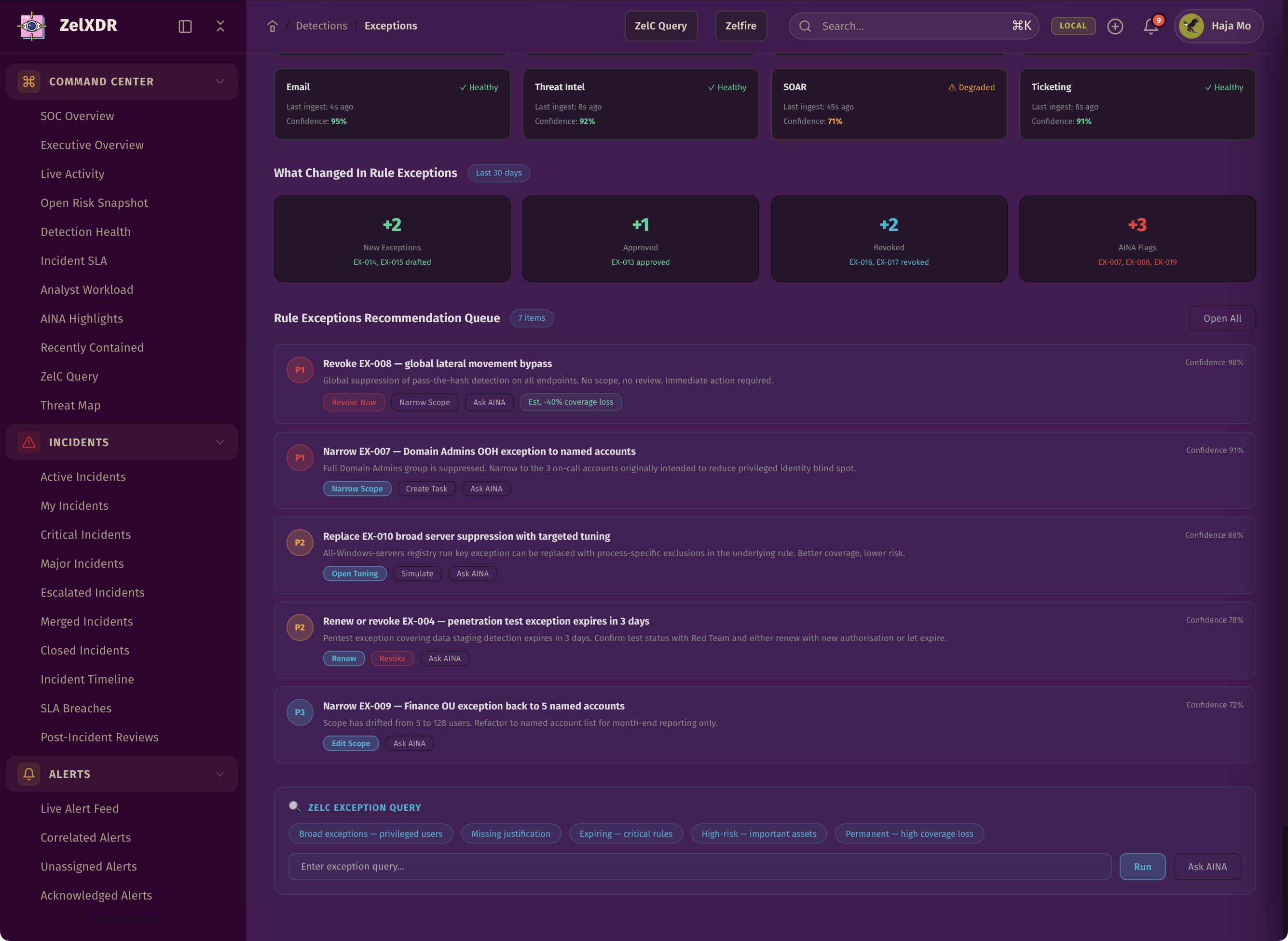Toggle the sidebar panel layout icon
Image resolution: width=1288 pixels, height=941 pixels.
(x=185, y=26)
